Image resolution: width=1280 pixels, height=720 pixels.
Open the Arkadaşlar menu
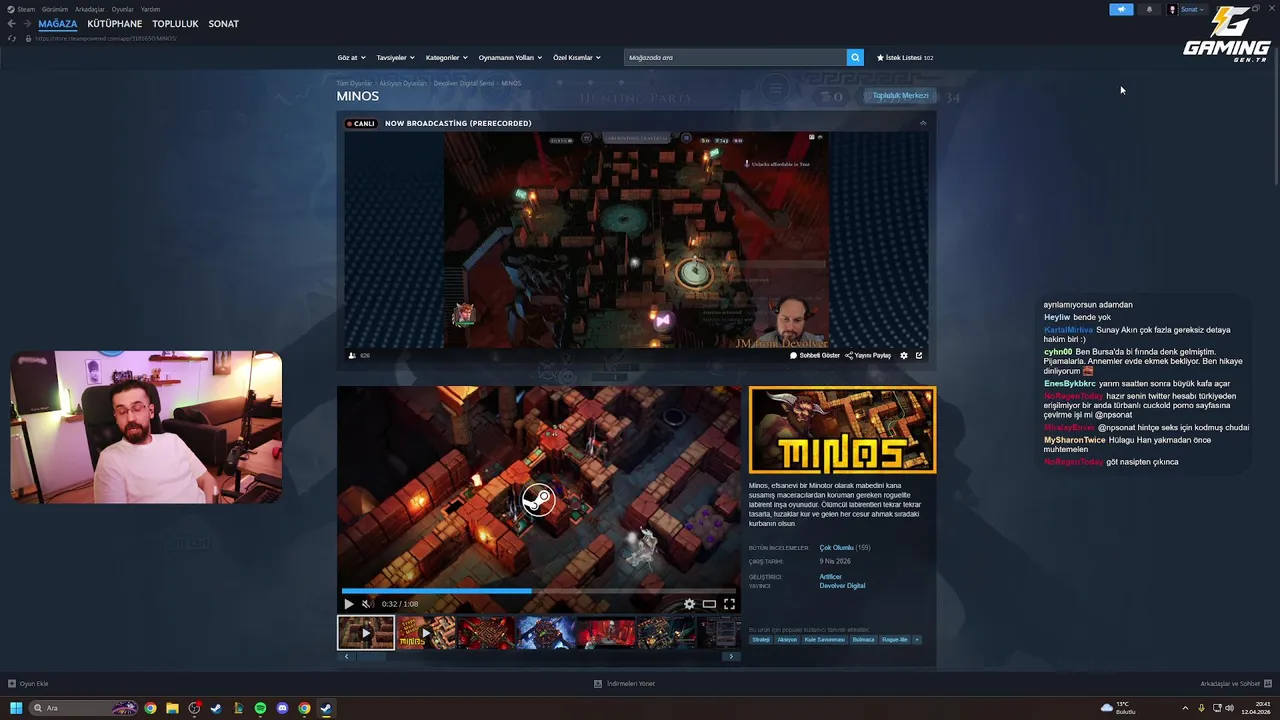click(90, 9)
